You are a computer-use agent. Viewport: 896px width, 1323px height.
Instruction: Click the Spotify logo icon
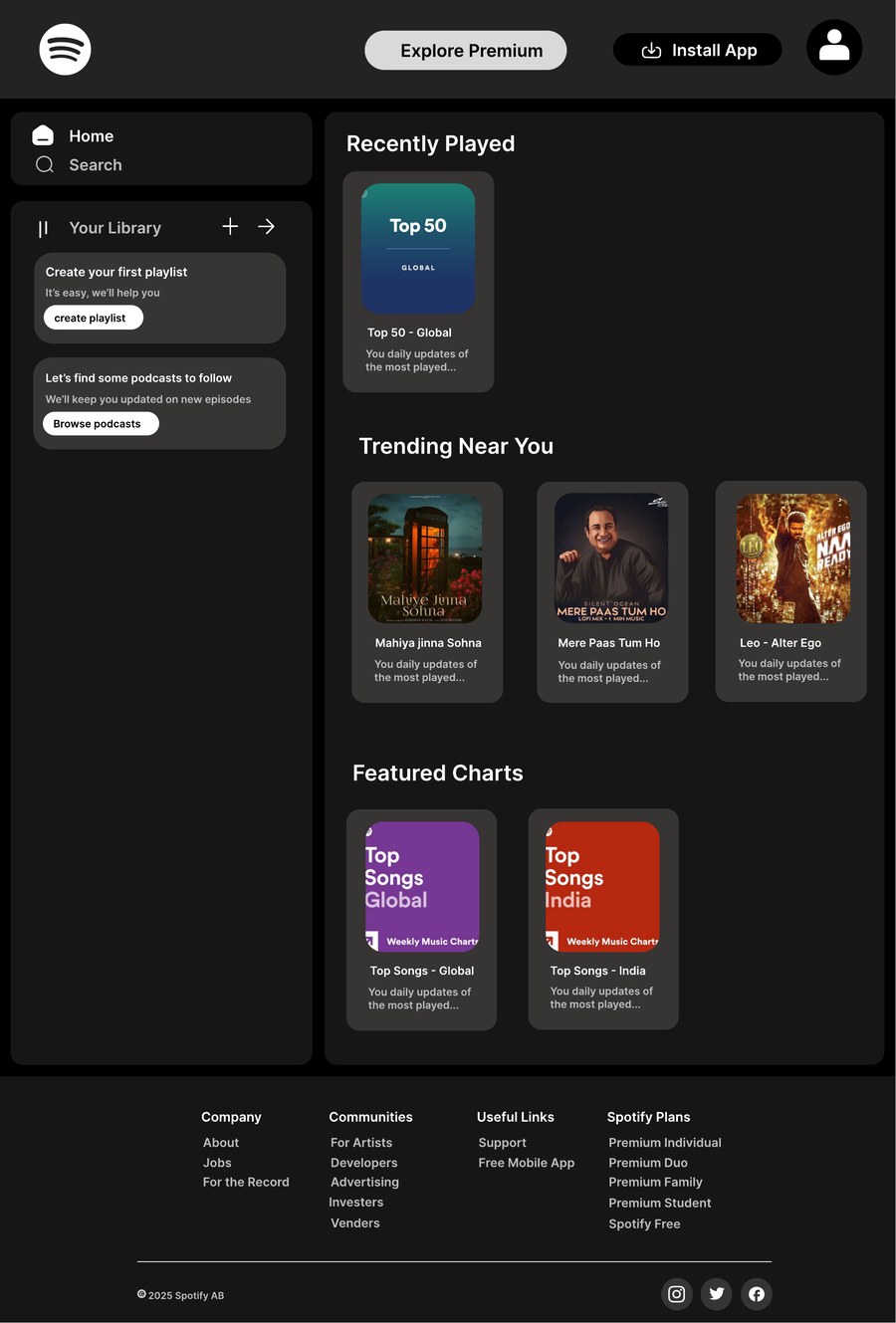(x=65, y=50)
